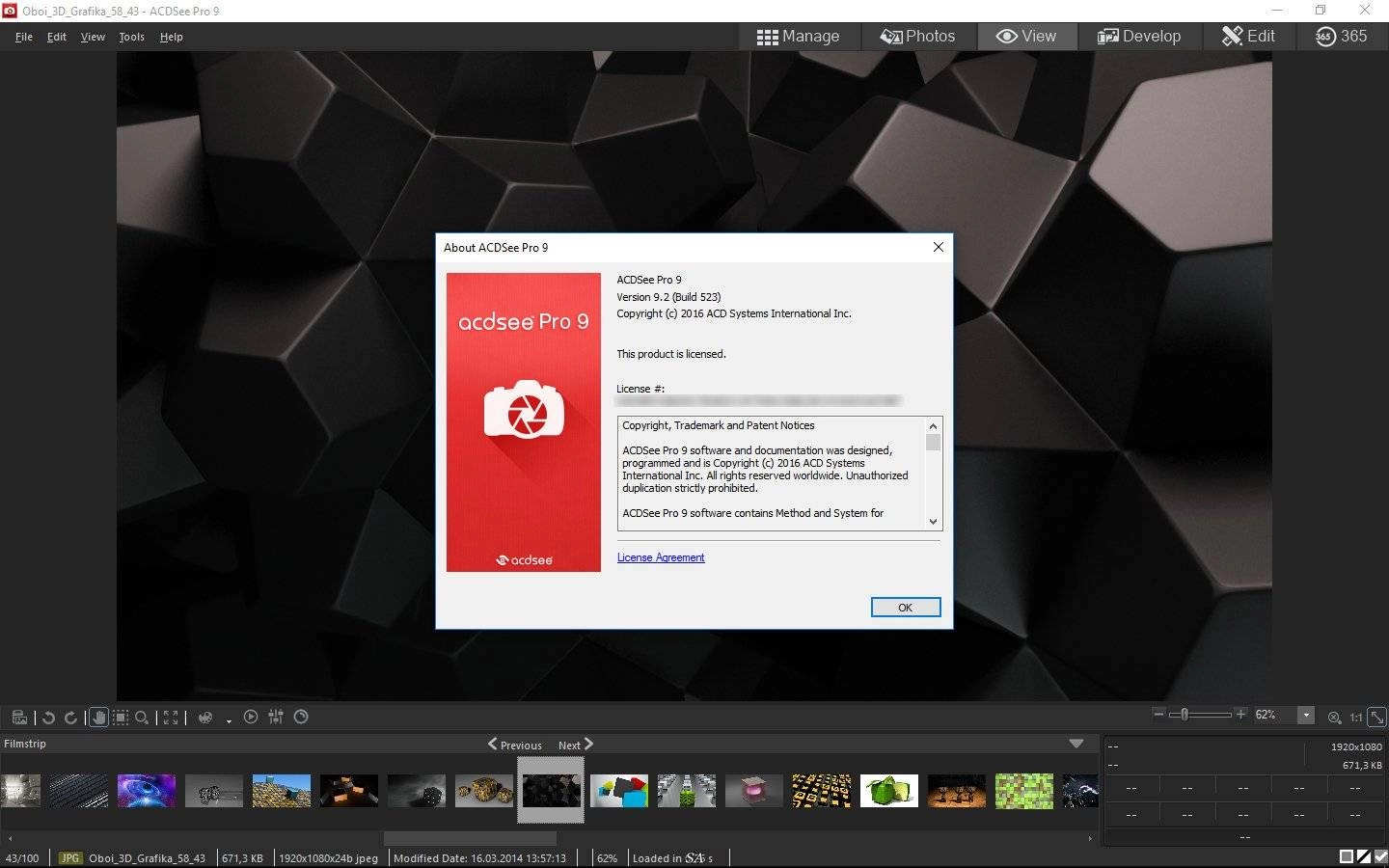The width and height of the screenshot is (1389, 868).
Task: Open the Tools menu
Action: pyautogui.click(x=131, y=37)
